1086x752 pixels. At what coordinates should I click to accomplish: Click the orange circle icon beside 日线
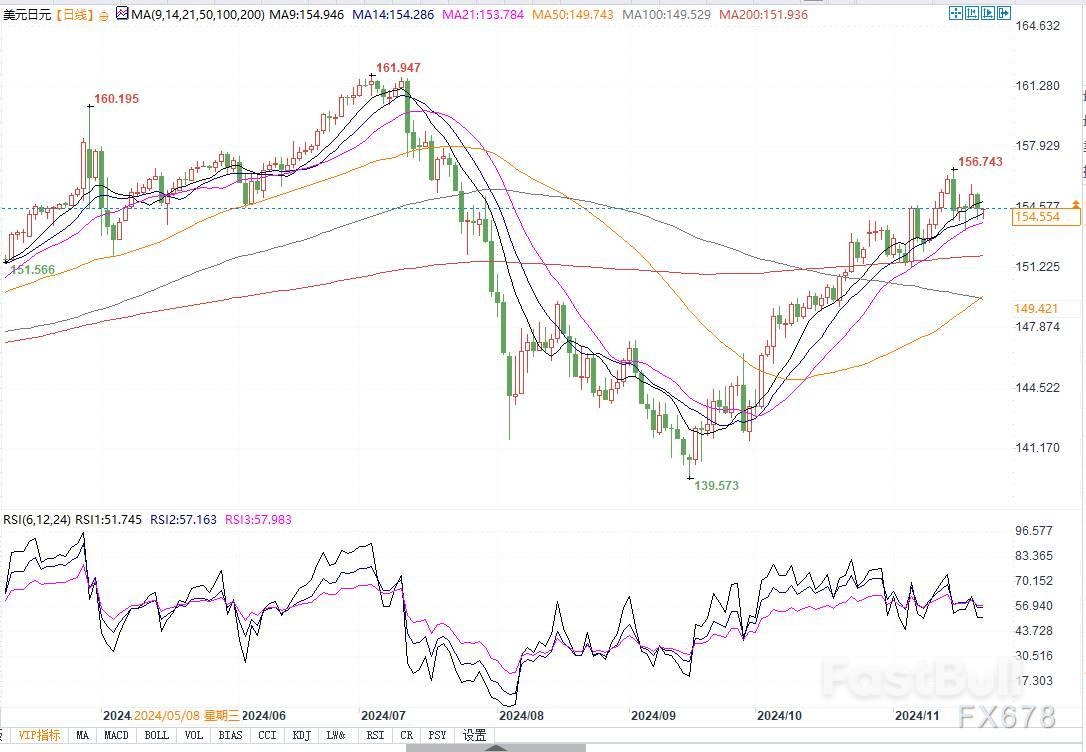point(103,15)
